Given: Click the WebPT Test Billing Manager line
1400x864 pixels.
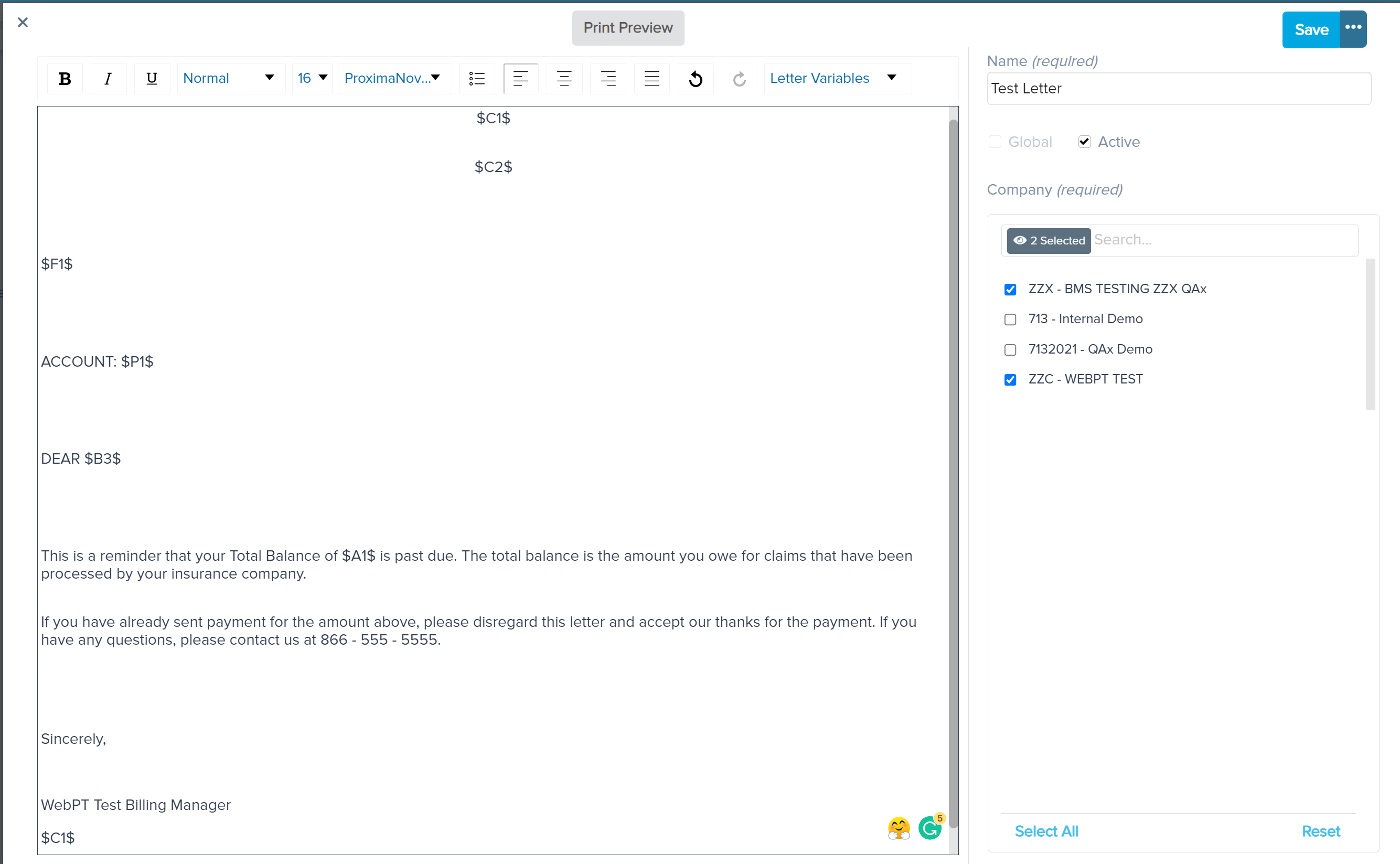Looking at the screenshot, I should (x=135, y=805).
